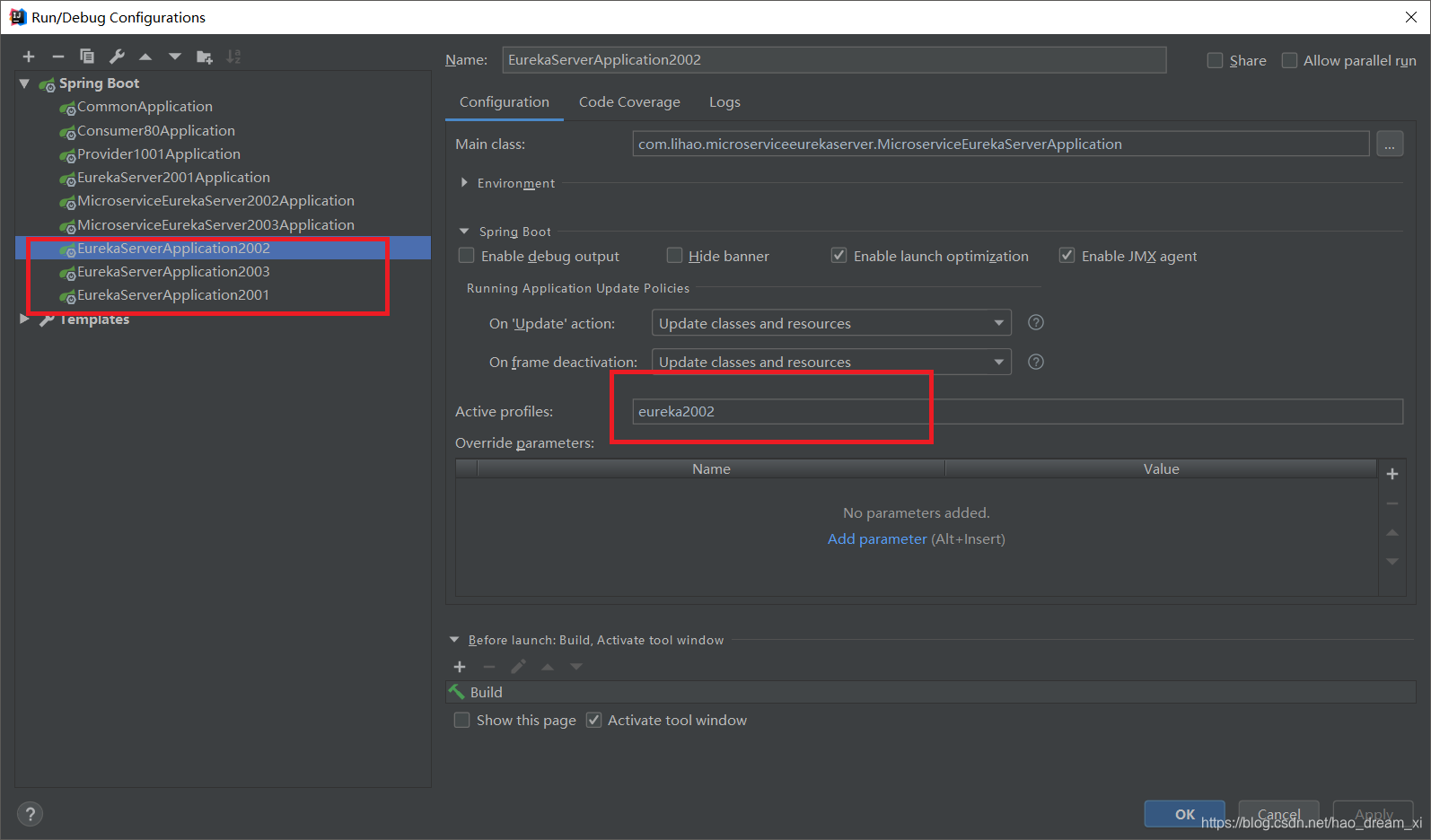
Task: Uncheck Enable JMX agent
Action: pyautogui.click(x=1067, y=256)
